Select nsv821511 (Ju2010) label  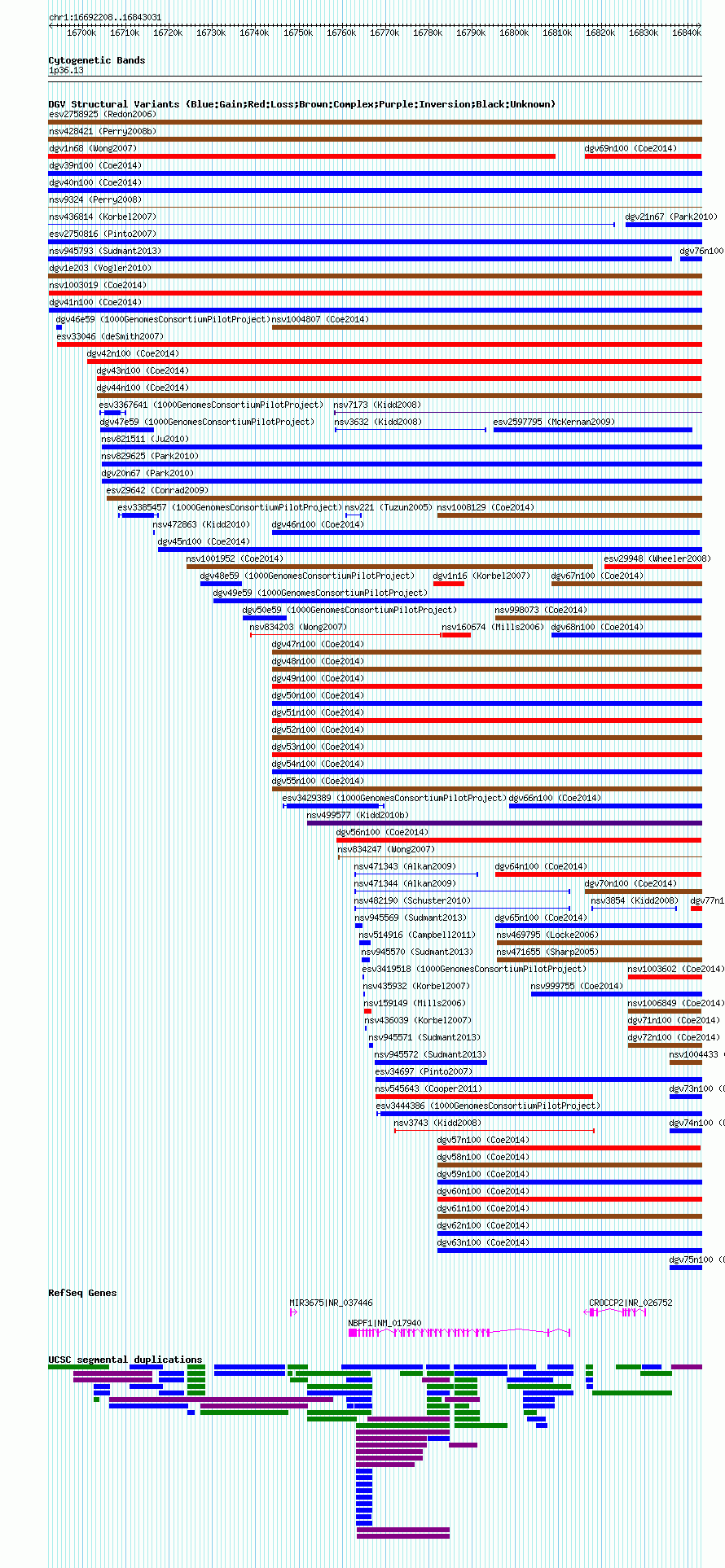(x=146, y=439)
